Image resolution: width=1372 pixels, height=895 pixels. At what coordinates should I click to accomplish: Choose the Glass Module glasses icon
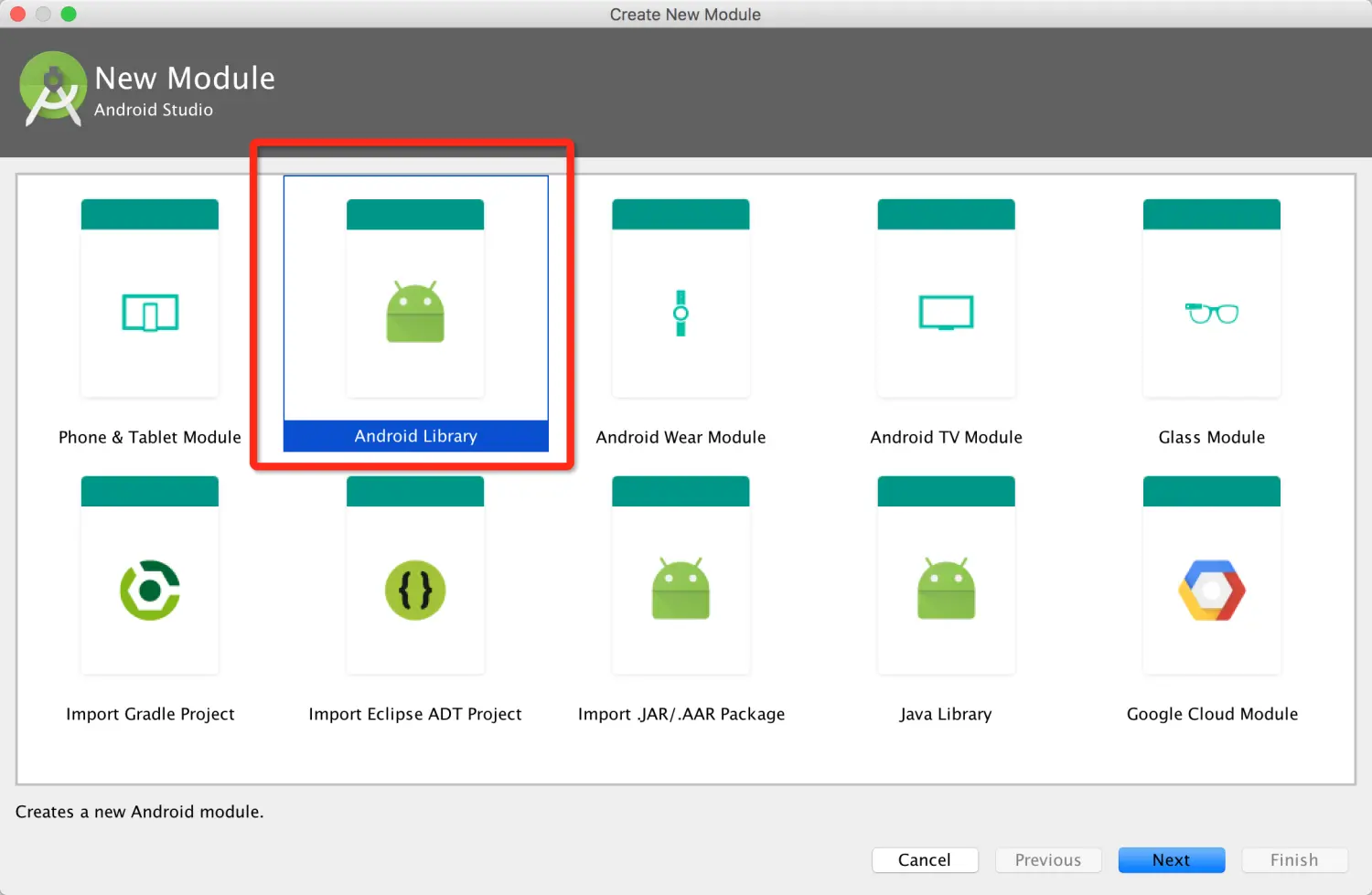[x=1212, y=313]
